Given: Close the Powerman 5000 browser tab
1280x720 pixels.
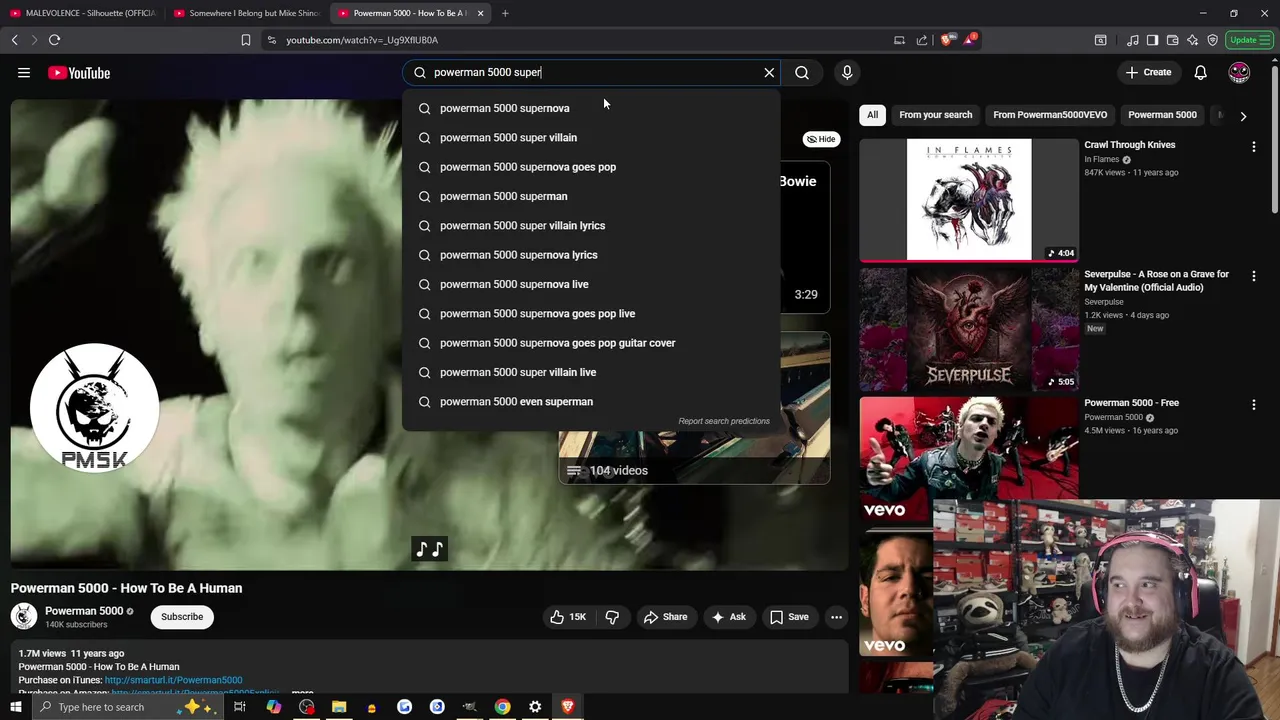Looking at the screenshot, I should pos(480,13).
